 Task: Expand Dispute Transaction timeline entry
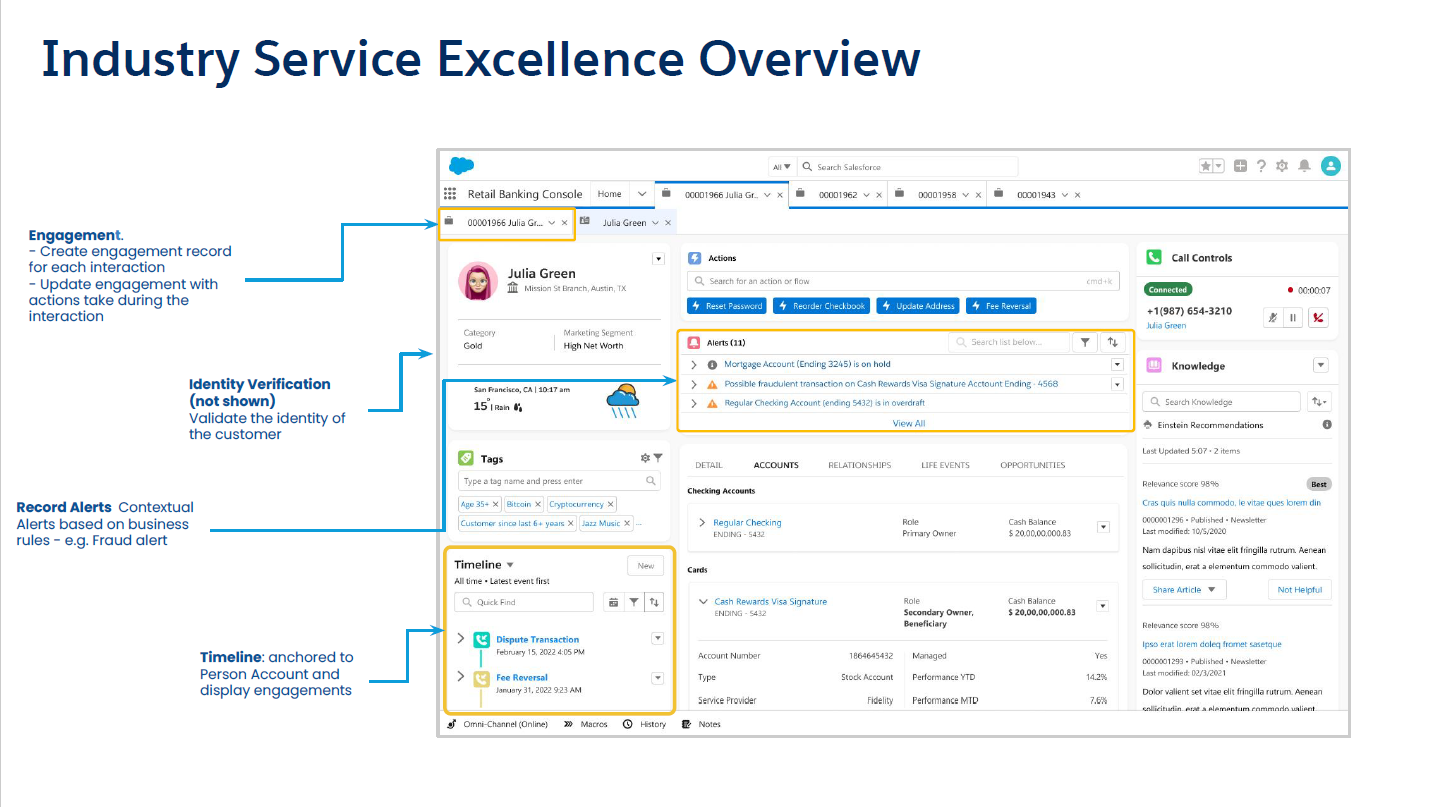[461, 638]
